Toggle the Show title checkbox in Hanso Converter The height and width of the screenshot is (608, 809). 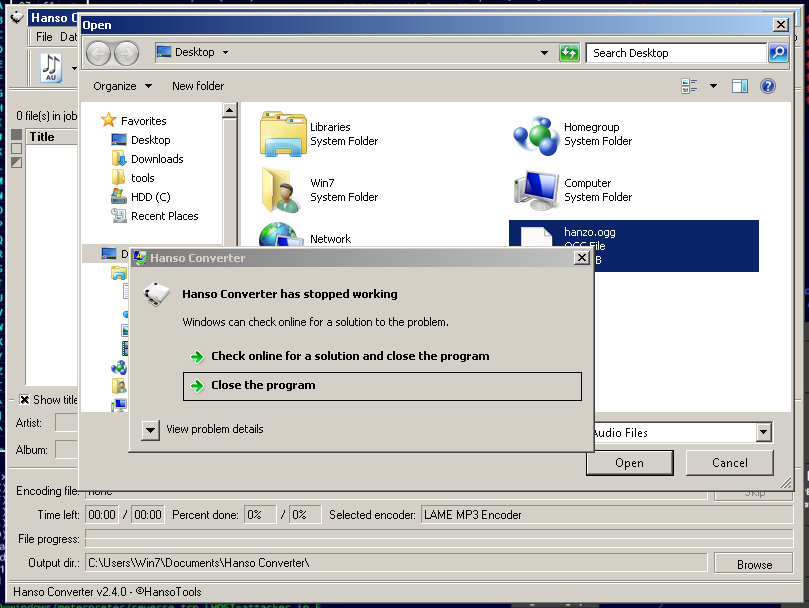[x=24, y=399]
